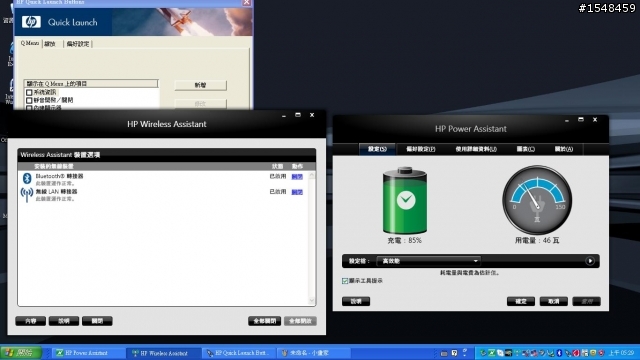Click the 全部關閉 button in Wireless Assistant

click(264, 321)
